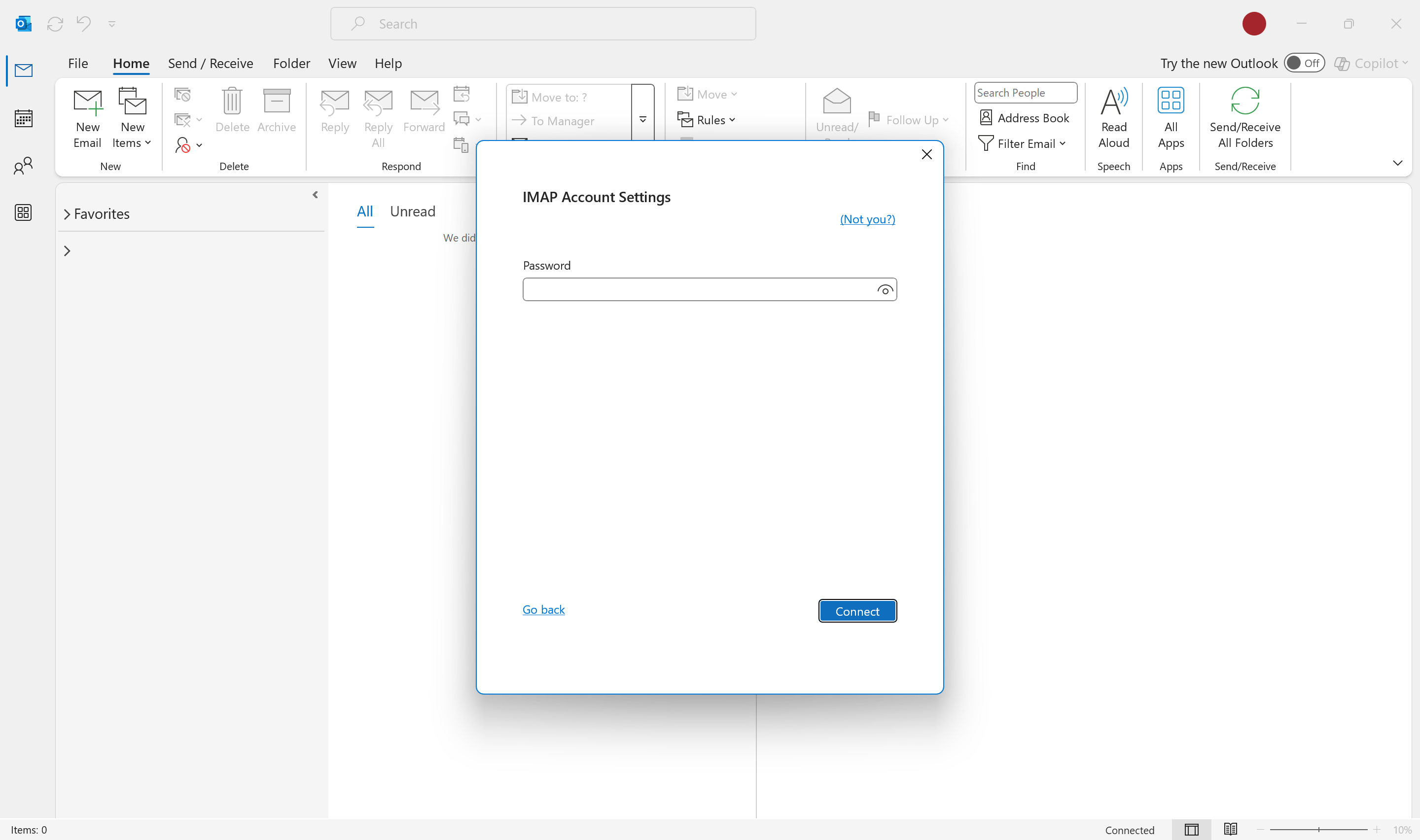Open the Folder tab
Screen dimensions: 1420x840
click(x=291, y=64)
